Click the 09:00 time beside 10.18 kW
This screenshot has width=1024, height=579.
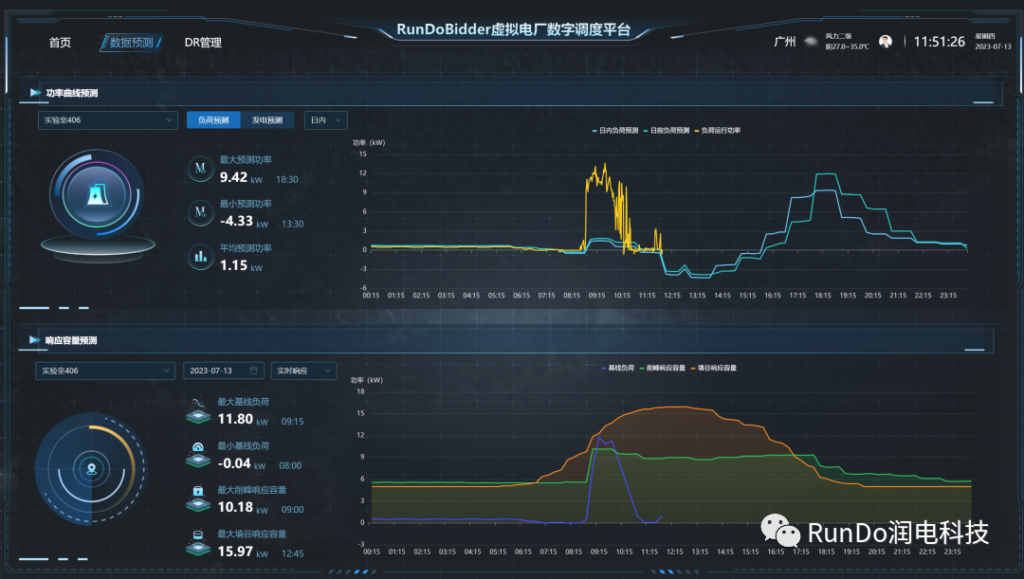pos(293,509)
